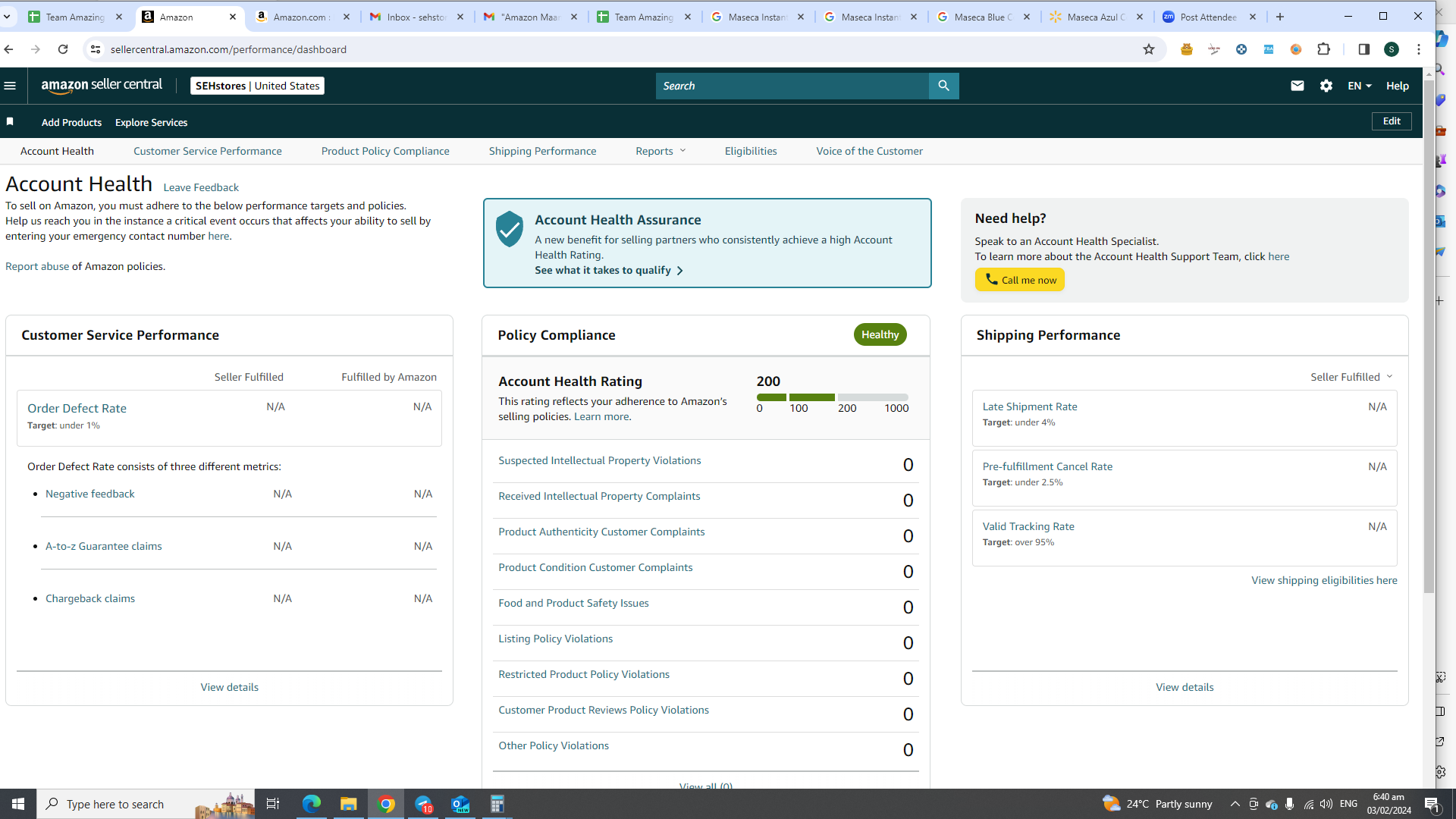Open the Order Defect Rate link
The image size is (1456, 819).
tap(77, 408)
